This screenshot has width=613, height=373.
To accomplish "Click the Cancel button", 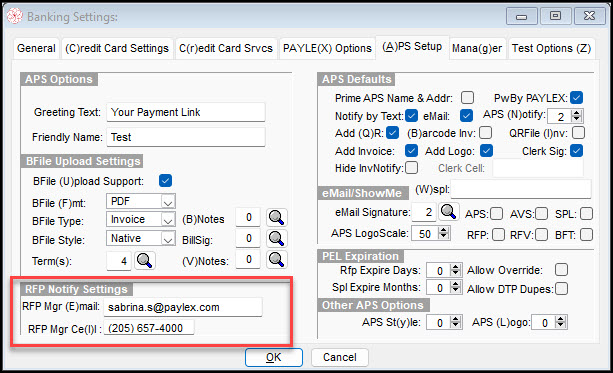I will (x=340, y=357).
